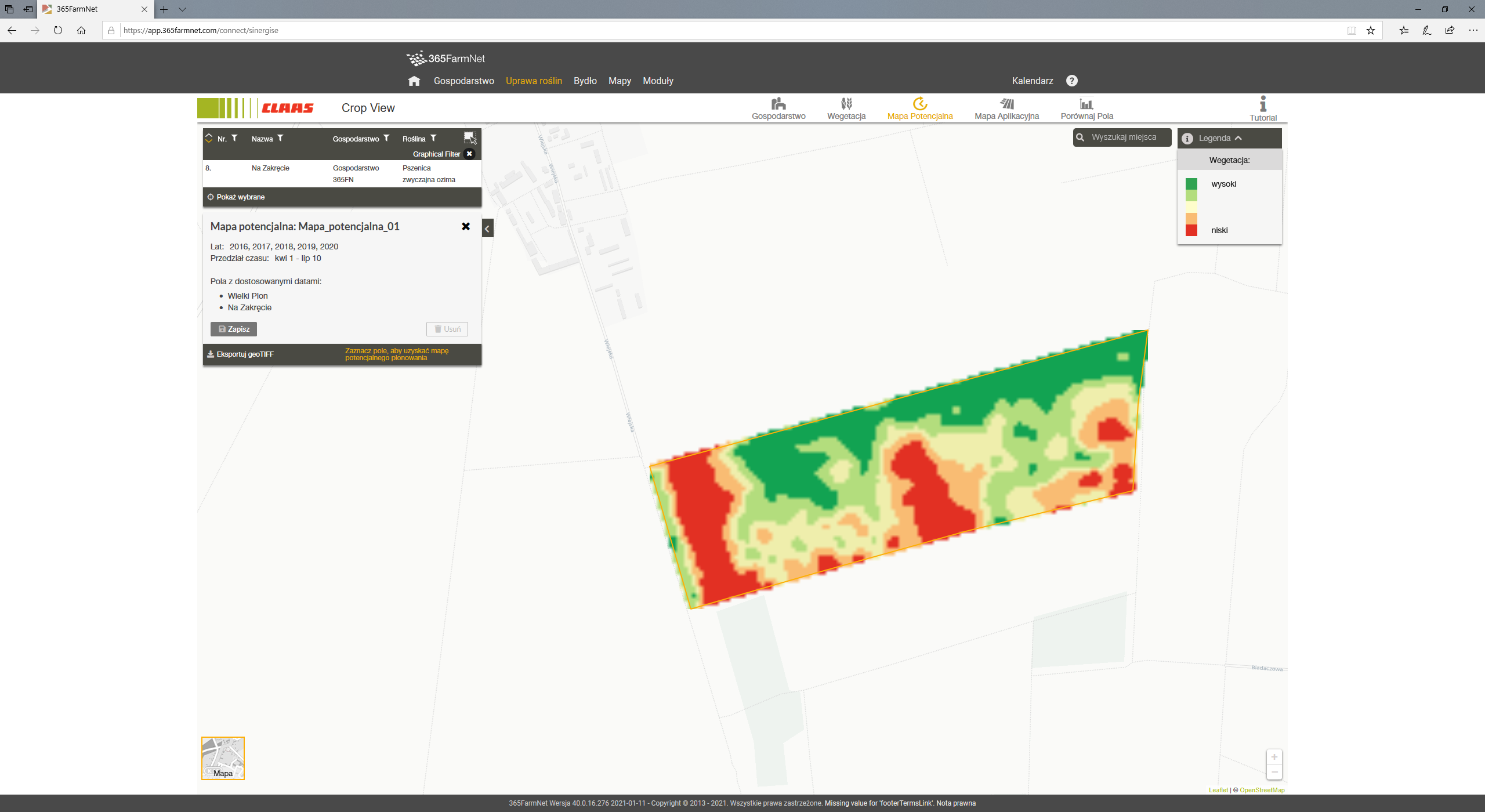1485x812 pixels.
Task: Open the help question mark icon
Action: pos(1071,81)
